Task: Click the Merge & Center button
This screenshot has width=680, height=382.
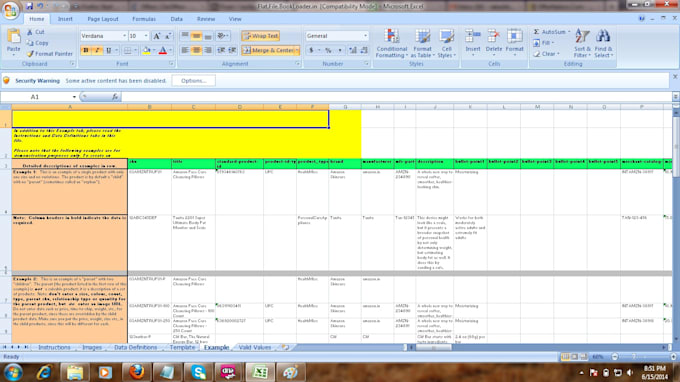Action: click(268, 50)
